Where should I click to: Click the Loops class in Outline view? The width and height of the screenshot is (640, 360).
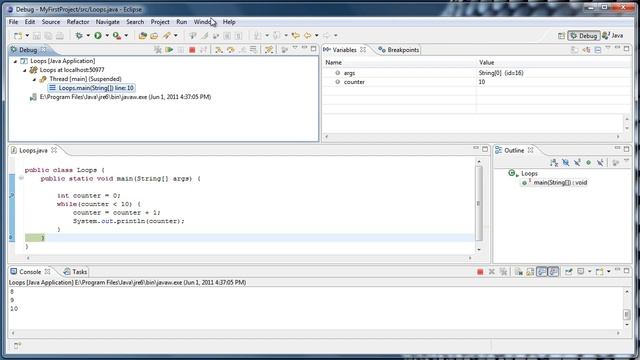click(x=524, y=174)
